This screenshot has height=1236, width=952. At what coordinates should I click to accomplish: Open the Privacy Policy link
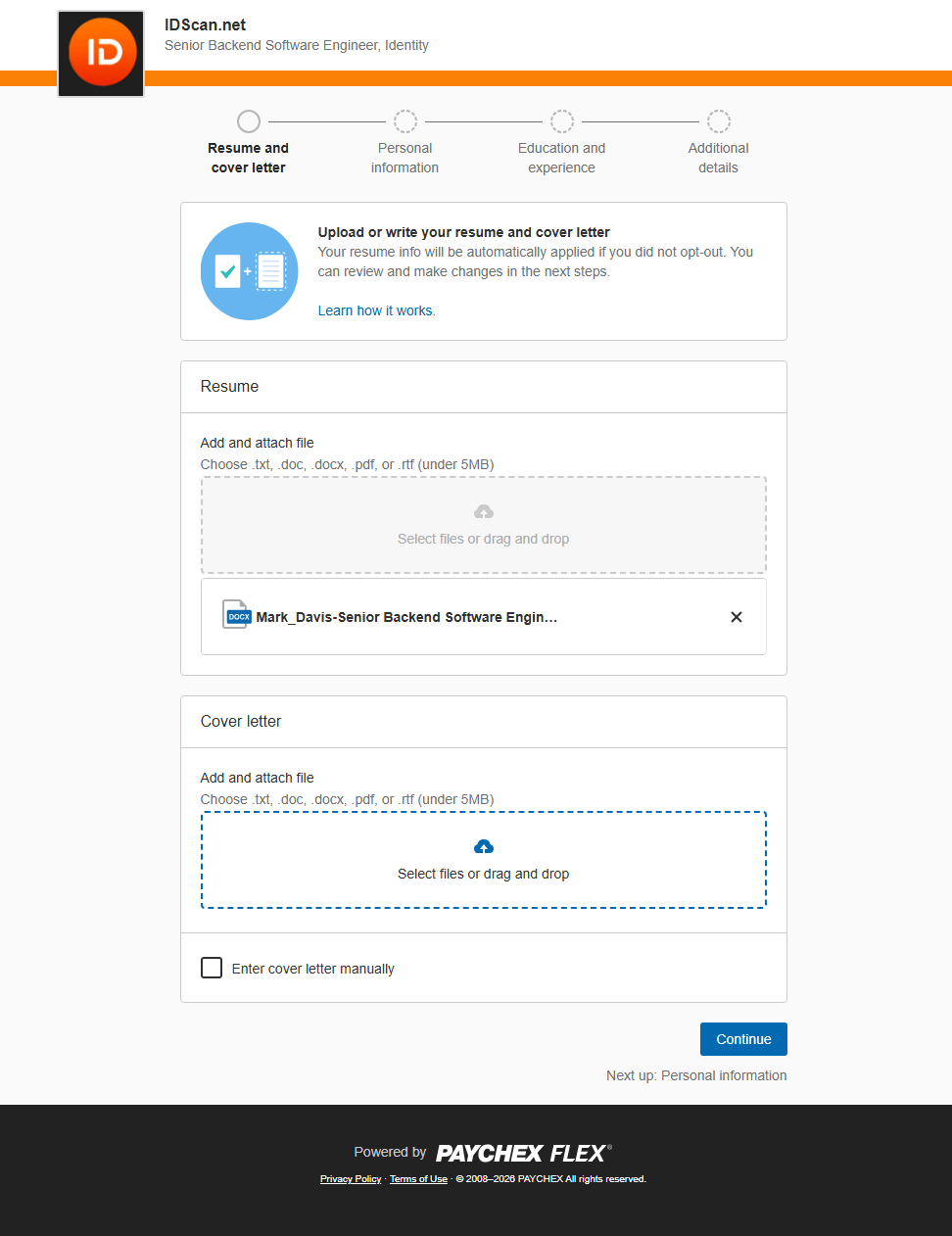pyautogui.click(x=351, y=1179)
